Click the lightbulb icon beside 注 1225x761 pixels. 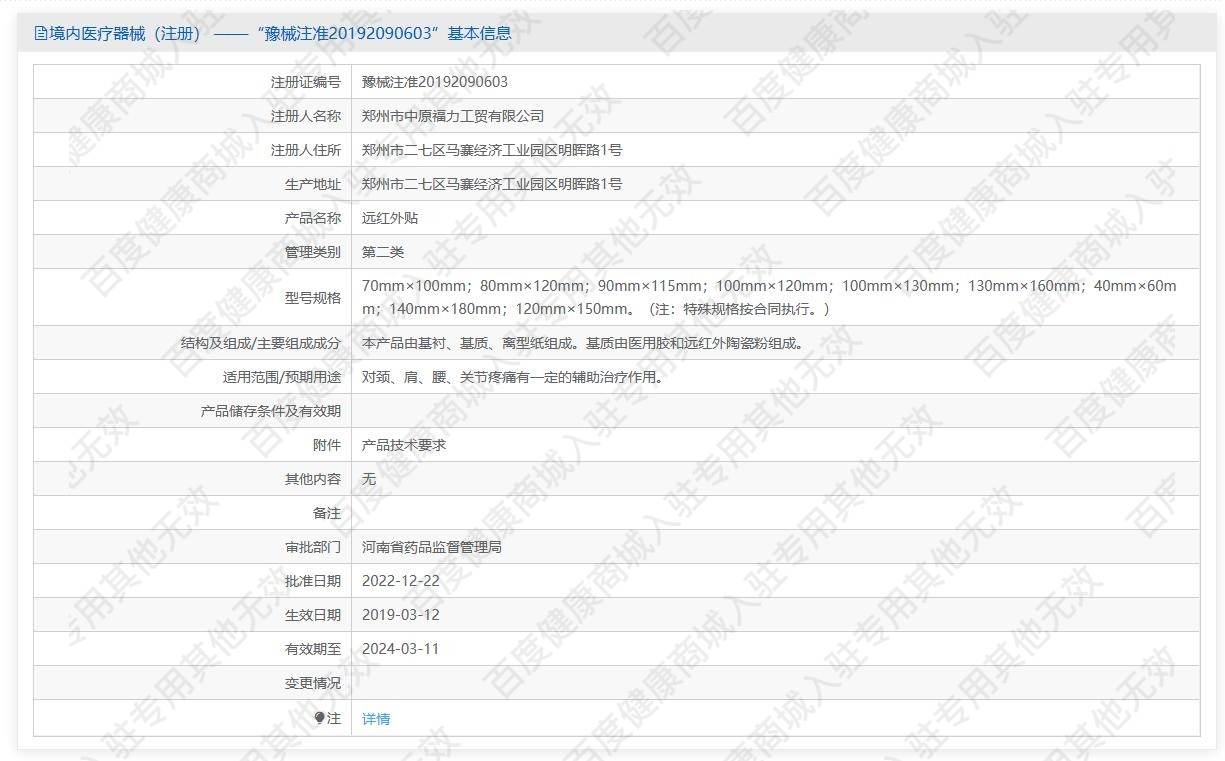[x=320, y=718]
